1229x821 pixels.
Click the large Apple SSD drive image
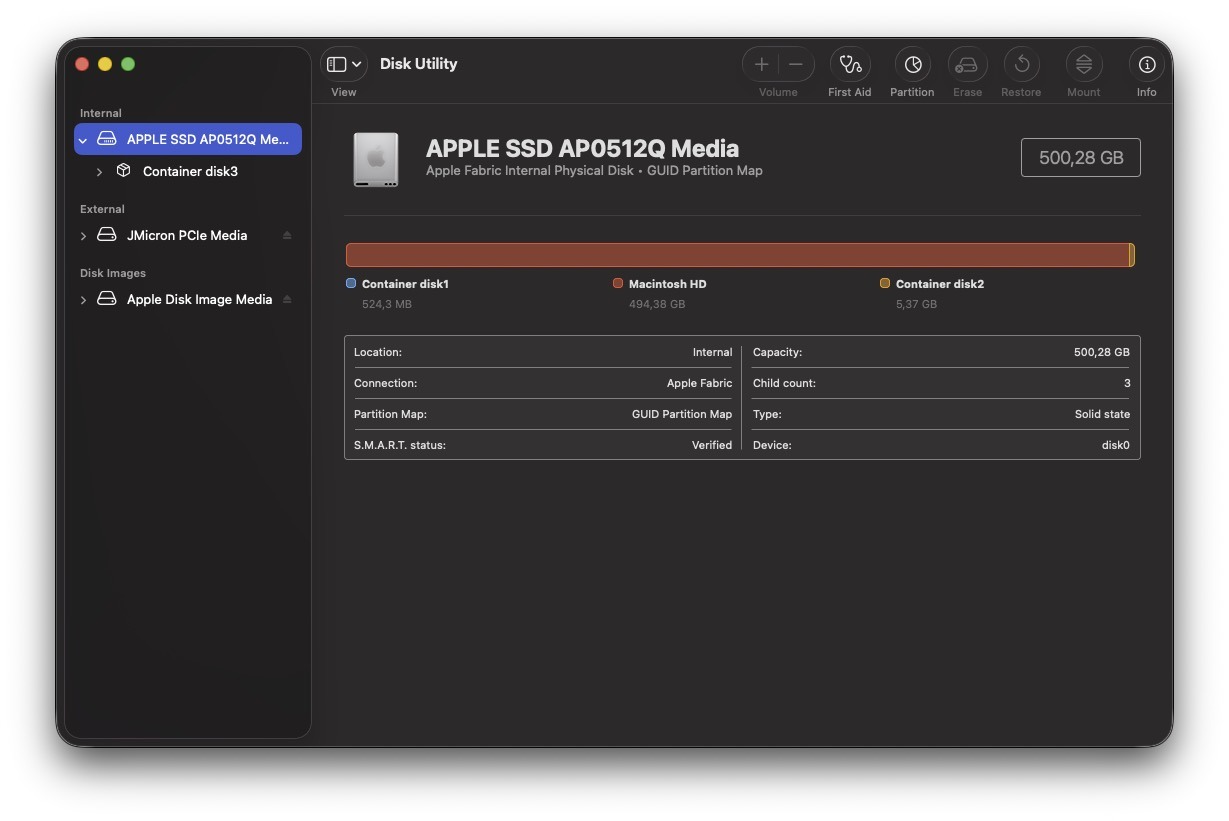pos(376,159)
